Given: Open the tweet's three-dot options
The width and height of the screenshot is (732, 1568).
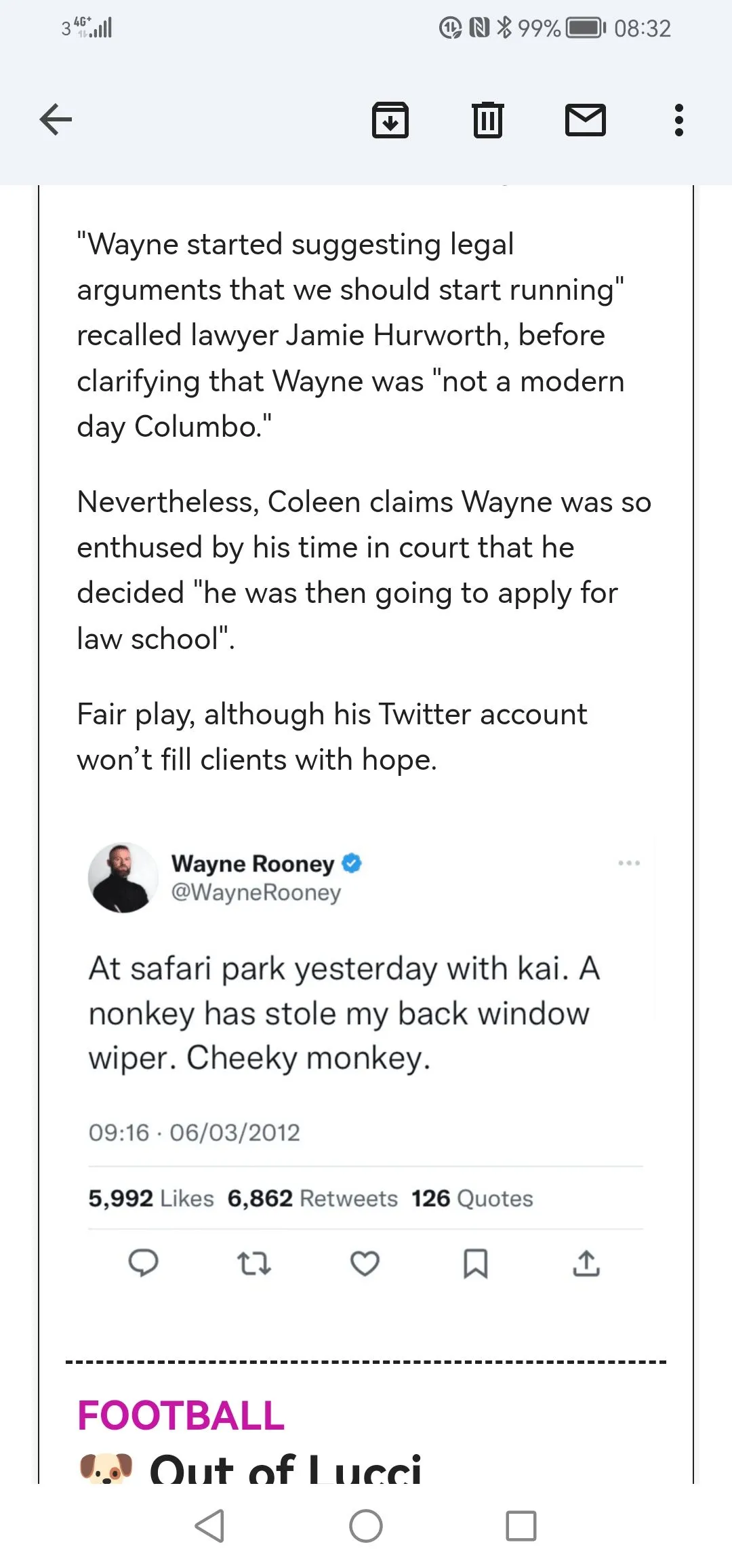Looking at the screenshot, I should tap(629, 863).
